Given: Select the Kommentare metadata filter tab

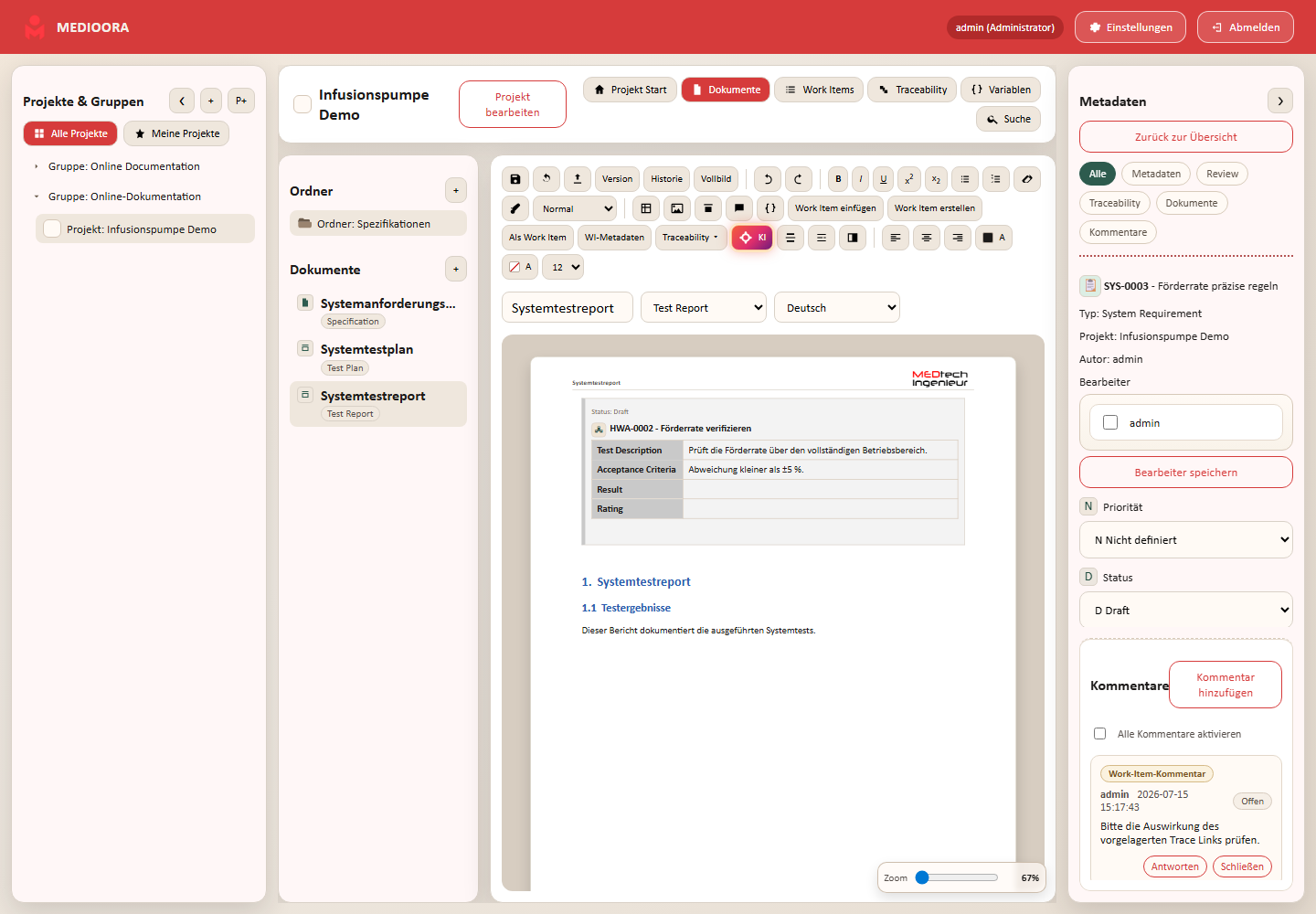Looking at the screenshot, I should [x=1118, y=232].
